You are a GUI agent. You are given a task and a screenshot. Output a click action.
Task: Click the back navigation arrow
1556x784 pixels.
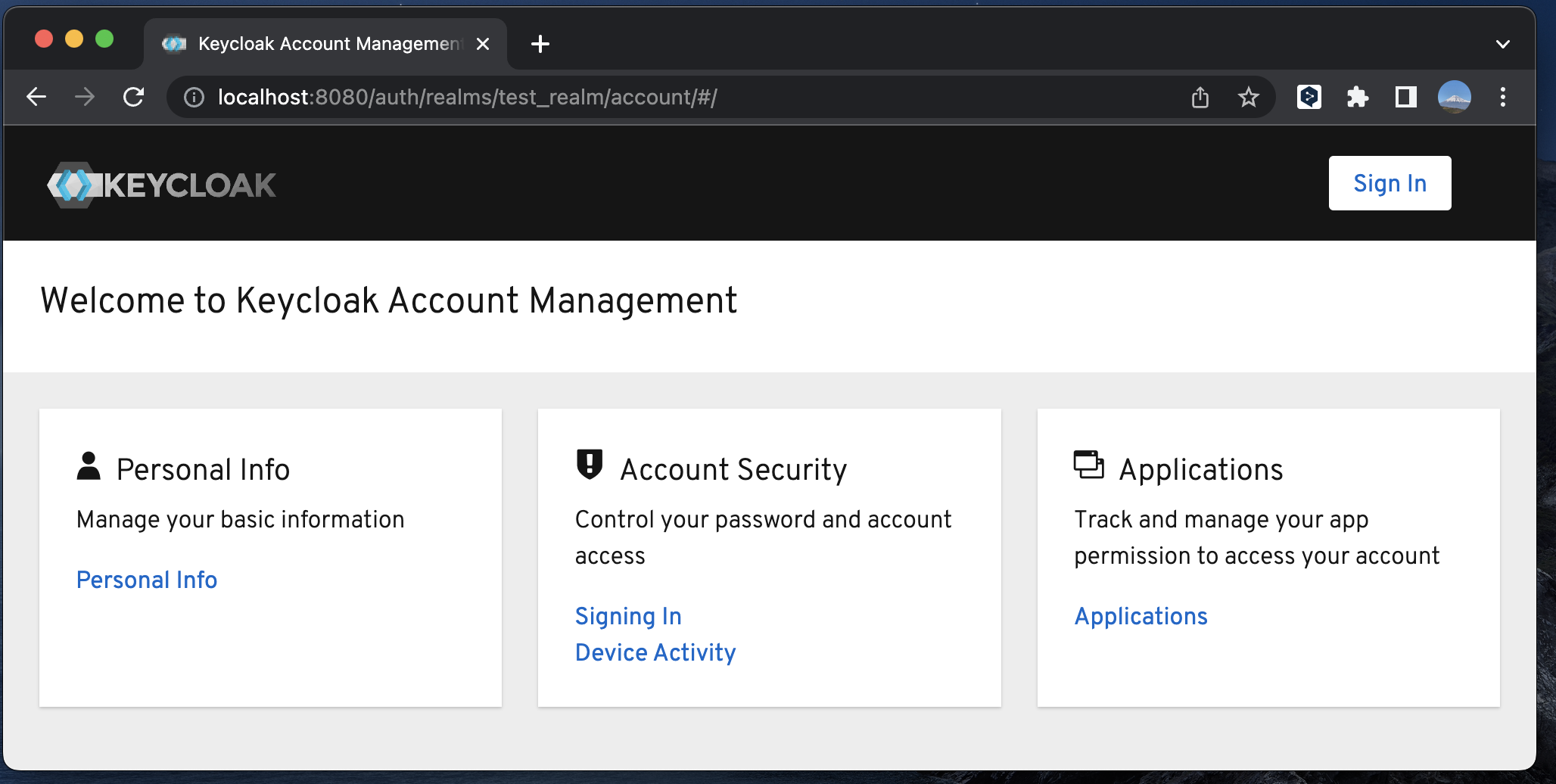click(36, 97)
